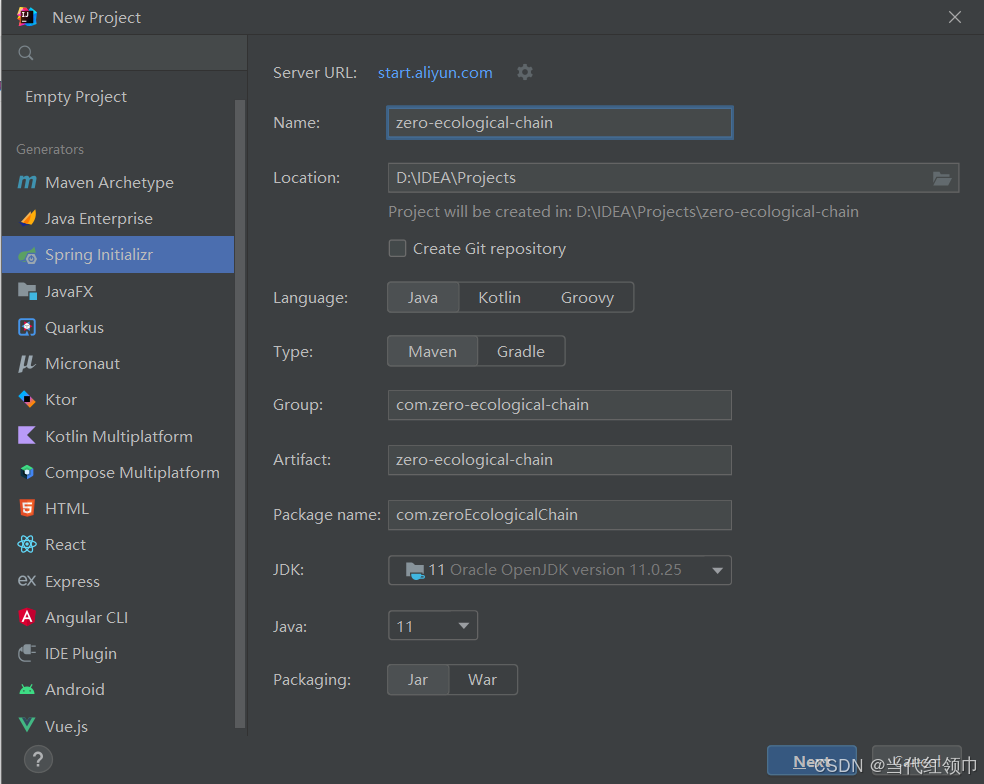Enable Create Git repository checkbox
The height and width of the screenshot is (784, 984).
pos(397,249)
